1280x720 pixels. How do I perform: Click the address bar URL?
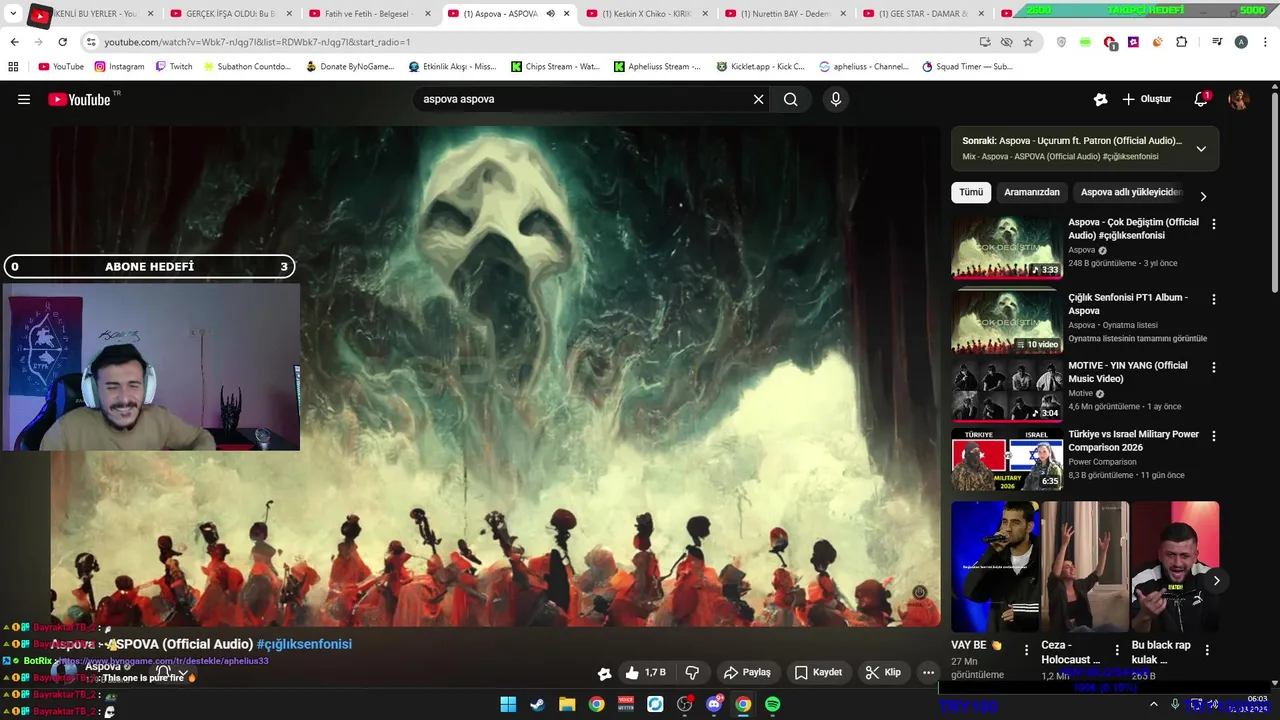coord(257,42)
